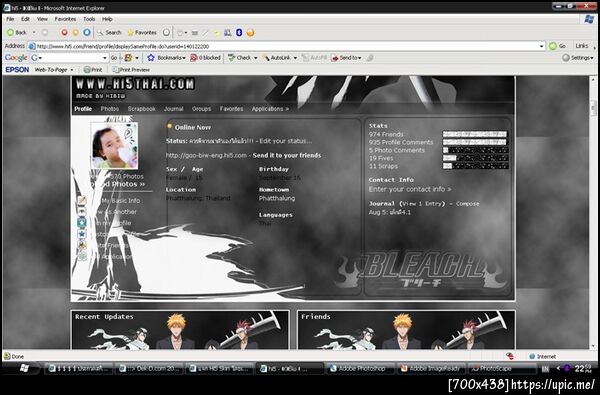
Task: Click the goo-biw-eng.hi5.com profile URL
Action: click(206, 155)
